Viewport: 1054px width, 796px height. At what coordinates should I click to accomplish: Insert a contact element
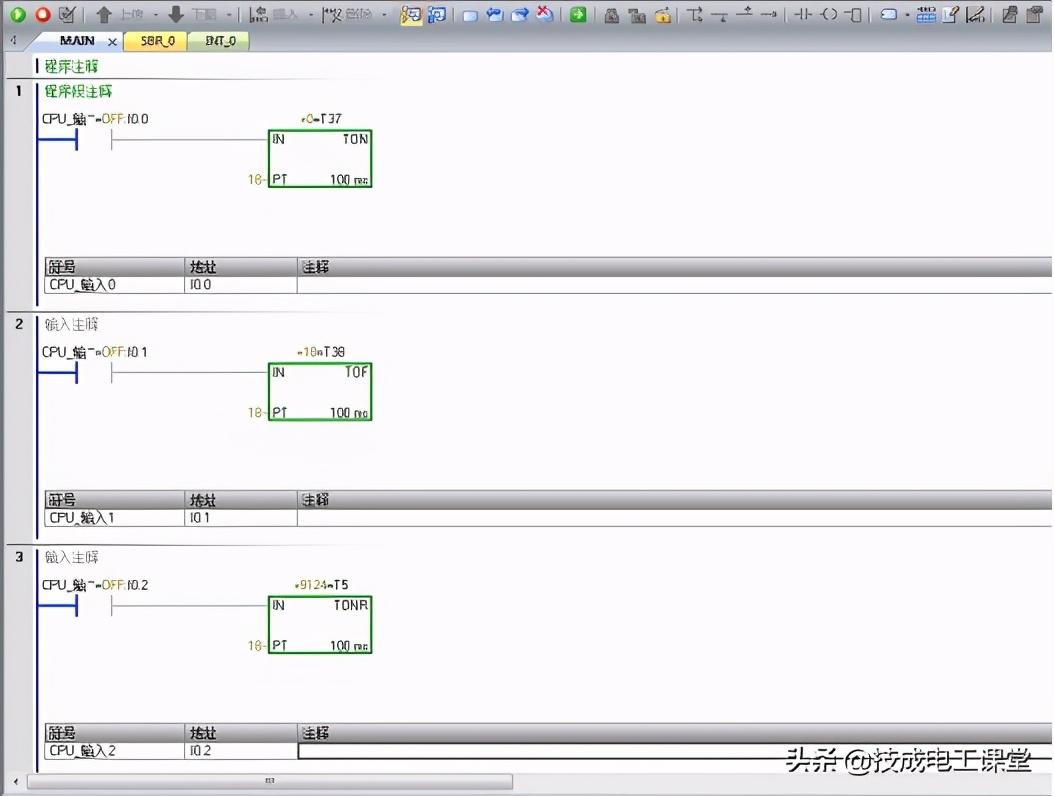[803, 14]
